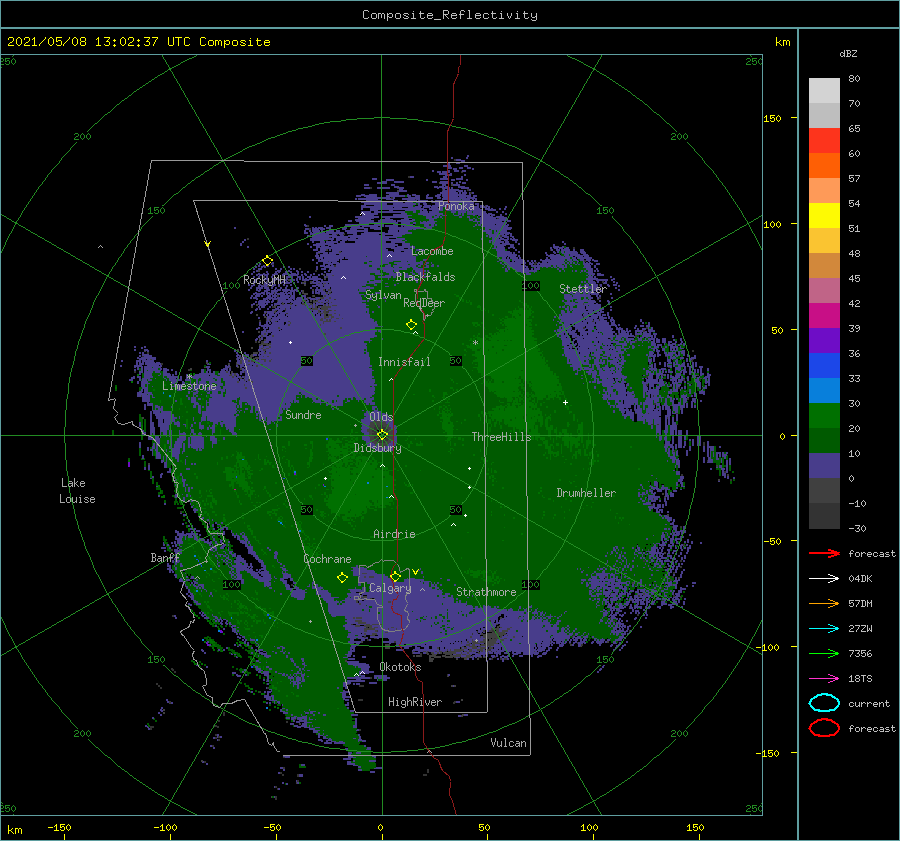Click the dBZ legend heading
This screenshot has height=841, width=900.
848,53
